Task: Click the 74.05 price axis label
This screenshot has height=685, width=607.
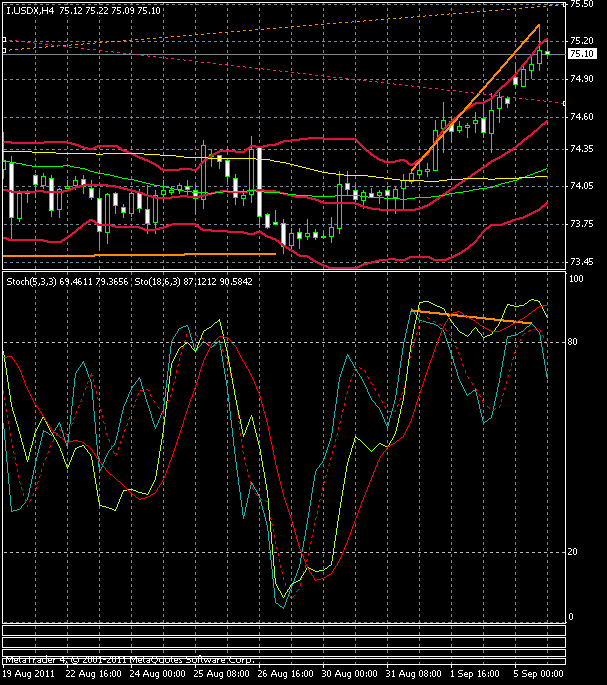Action: tap(582, 186)
